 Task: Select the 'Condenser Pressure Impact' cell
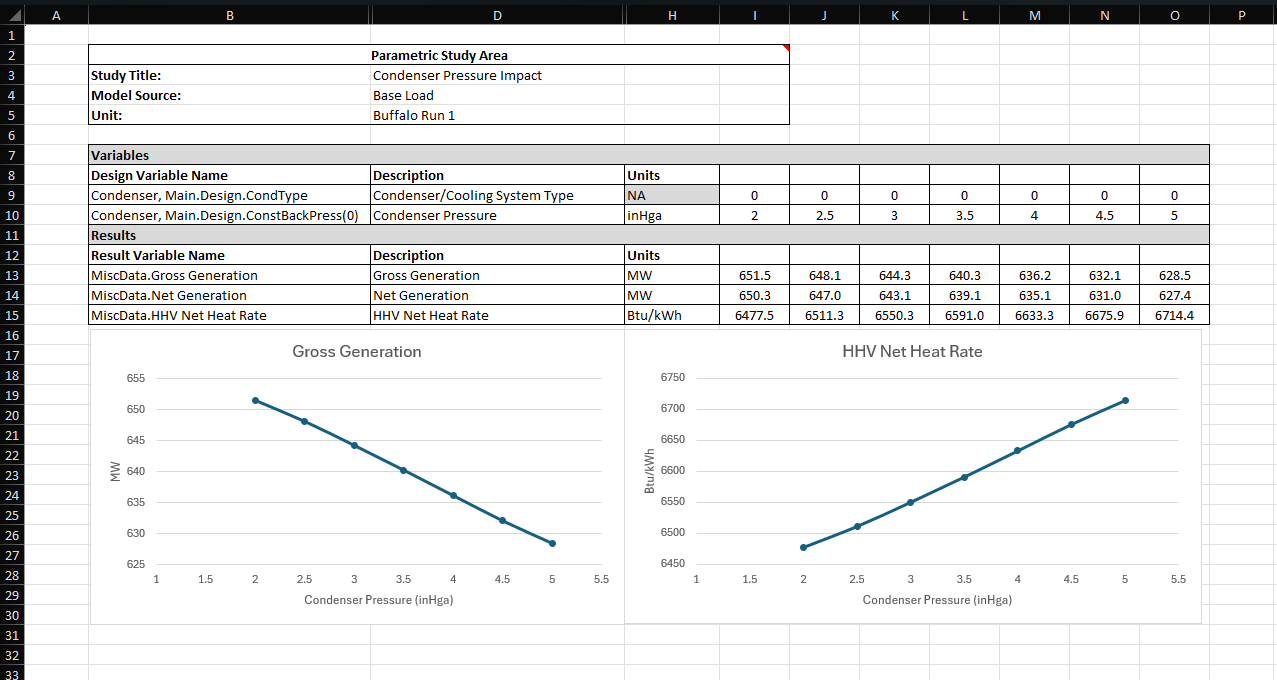point(497,75)
